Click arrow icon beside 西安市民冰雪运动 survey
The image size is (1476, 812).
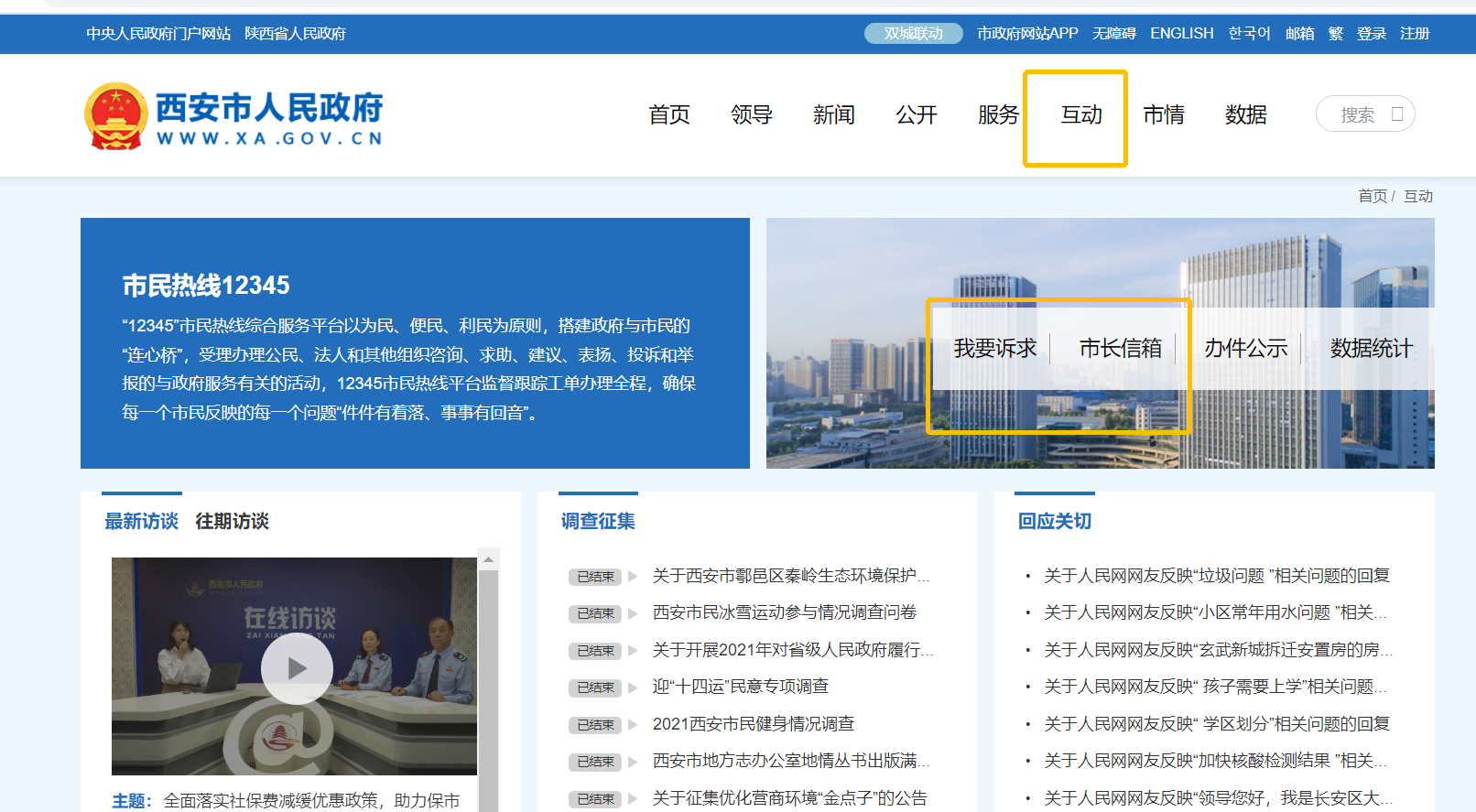pos(633,613)
